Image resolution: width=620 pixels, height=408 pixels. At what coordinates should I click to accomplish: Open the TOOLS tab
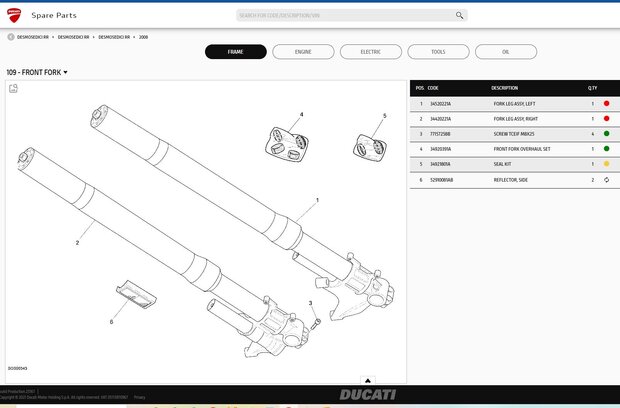point(438,52)
